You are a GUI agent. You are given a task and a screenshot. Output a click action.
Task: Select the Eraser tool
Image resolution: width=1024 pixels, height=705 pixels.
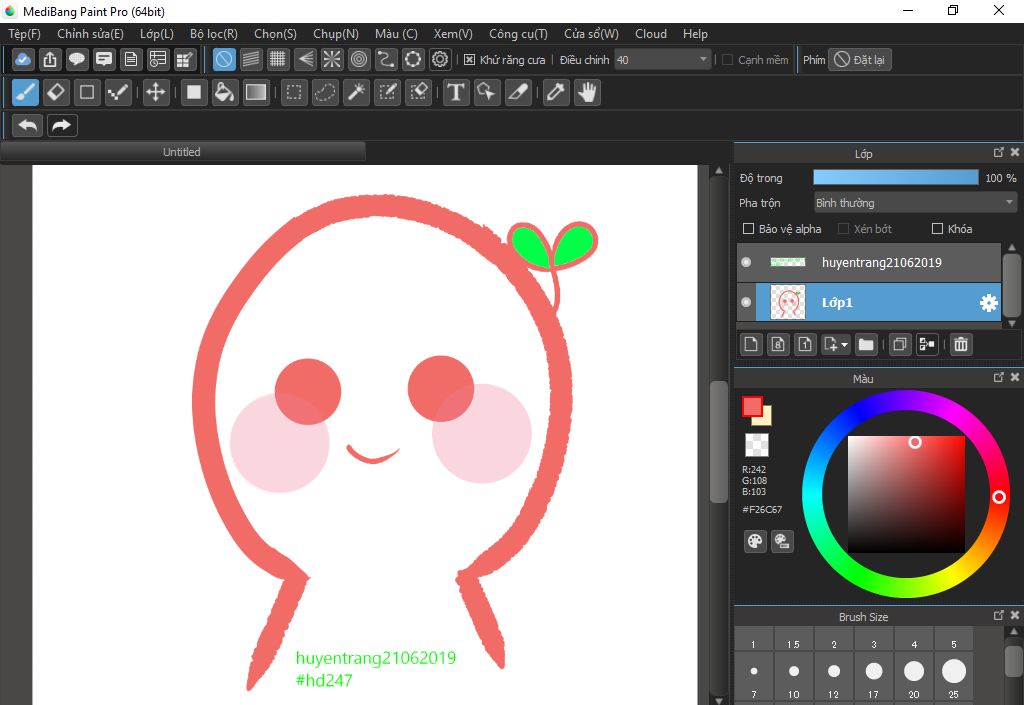pyautogui.click(x=56, y=93)
